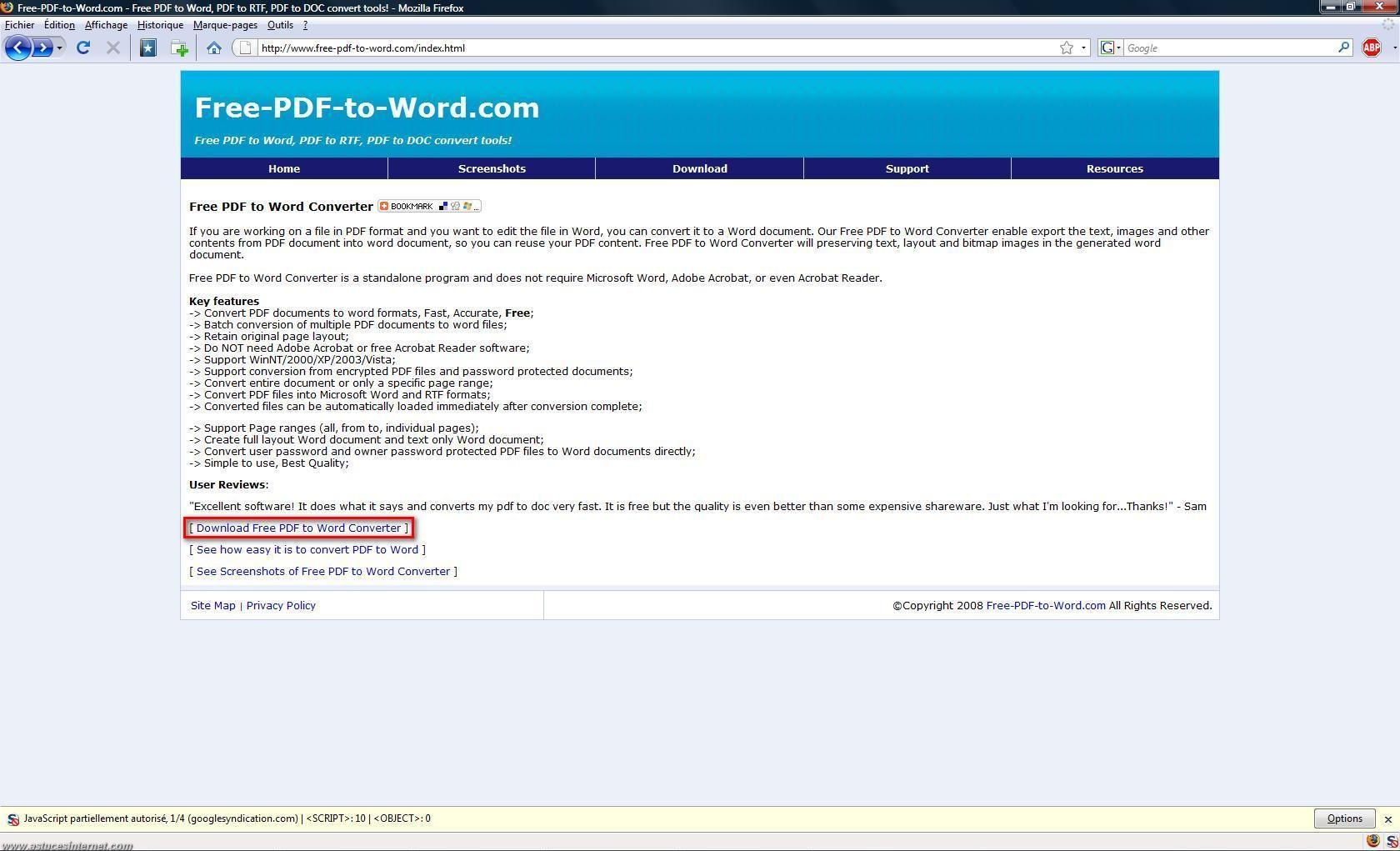Open the Outils menu
Screen dimensions: 1400x851
[x=280, y=25]
